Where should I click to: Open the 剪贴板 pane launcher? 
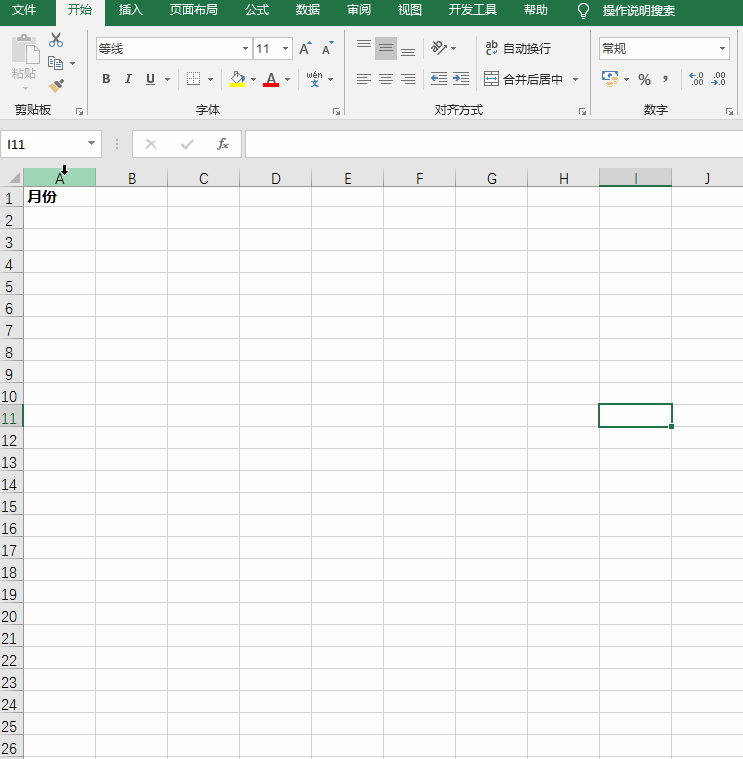tap(79, 112)
